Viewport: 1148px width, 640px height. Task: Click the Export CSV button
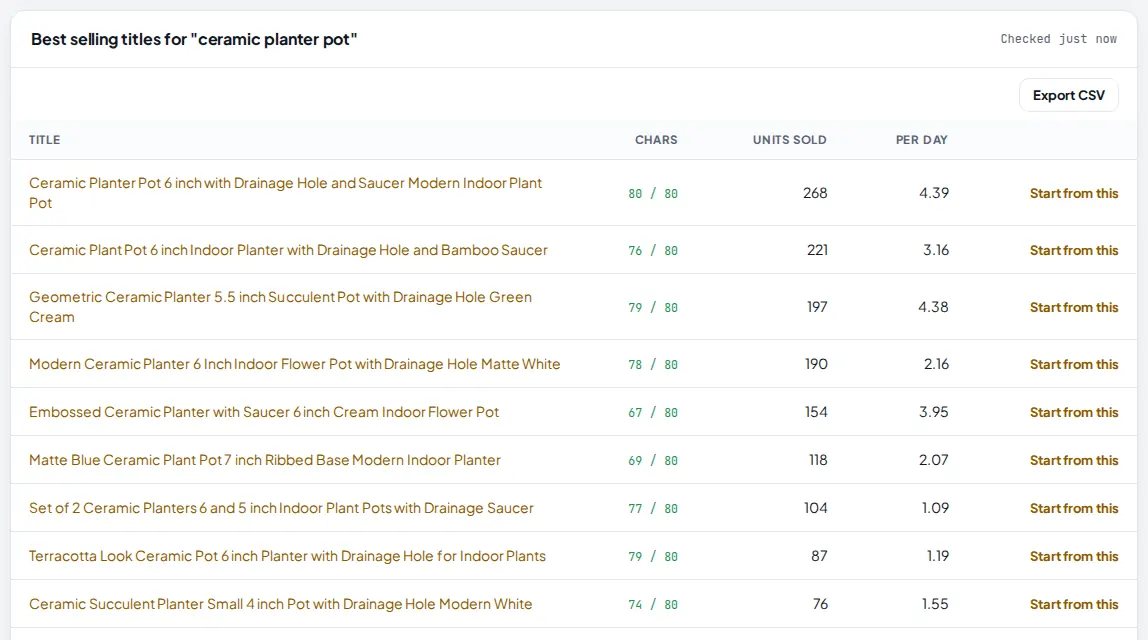(1068, 95)
